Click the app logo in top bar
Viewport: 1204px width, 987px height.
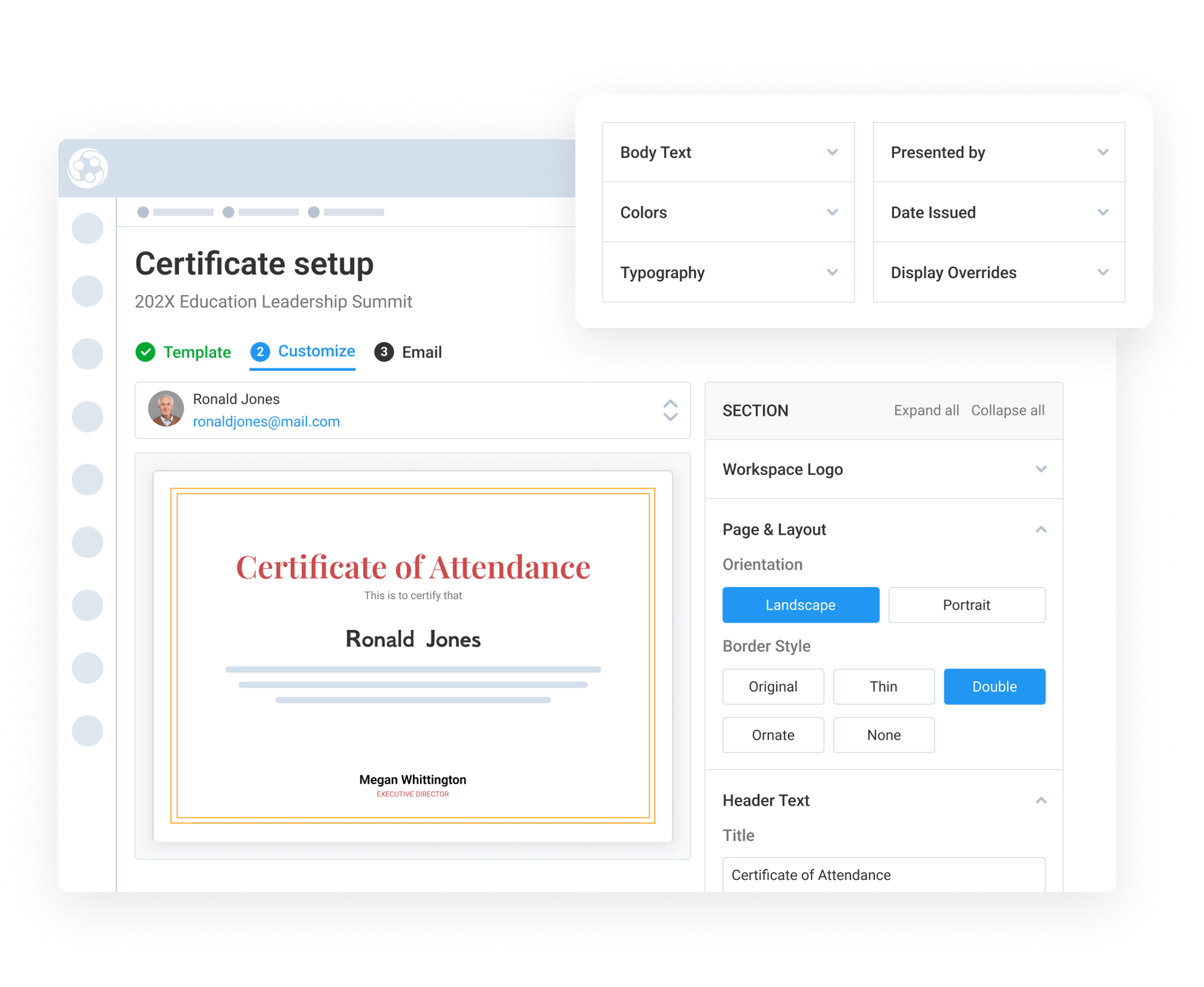click(x=88, y=168)
